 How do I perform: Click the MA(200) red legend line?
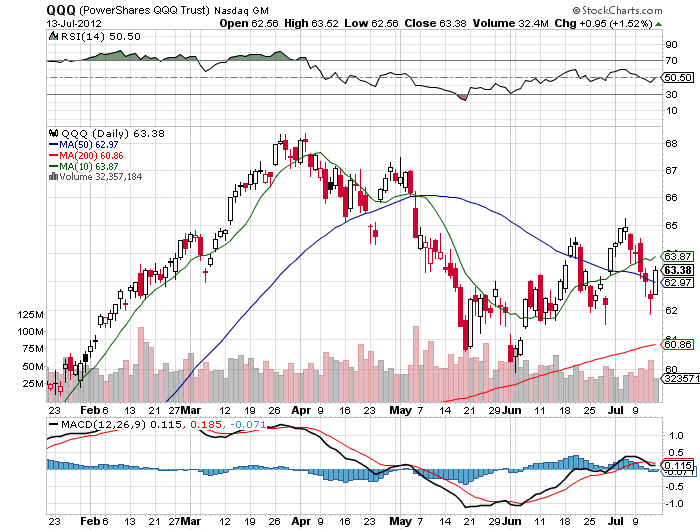53,155
